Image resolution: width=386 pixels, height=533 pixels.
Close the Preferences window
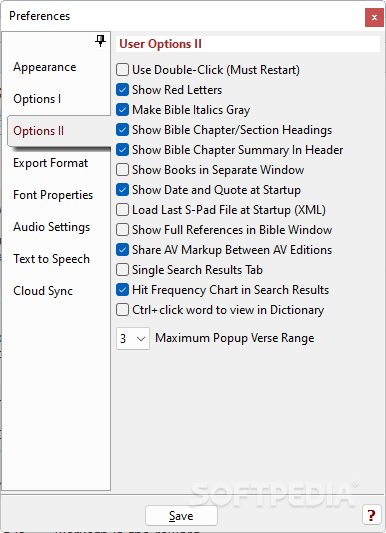point(374,17)
